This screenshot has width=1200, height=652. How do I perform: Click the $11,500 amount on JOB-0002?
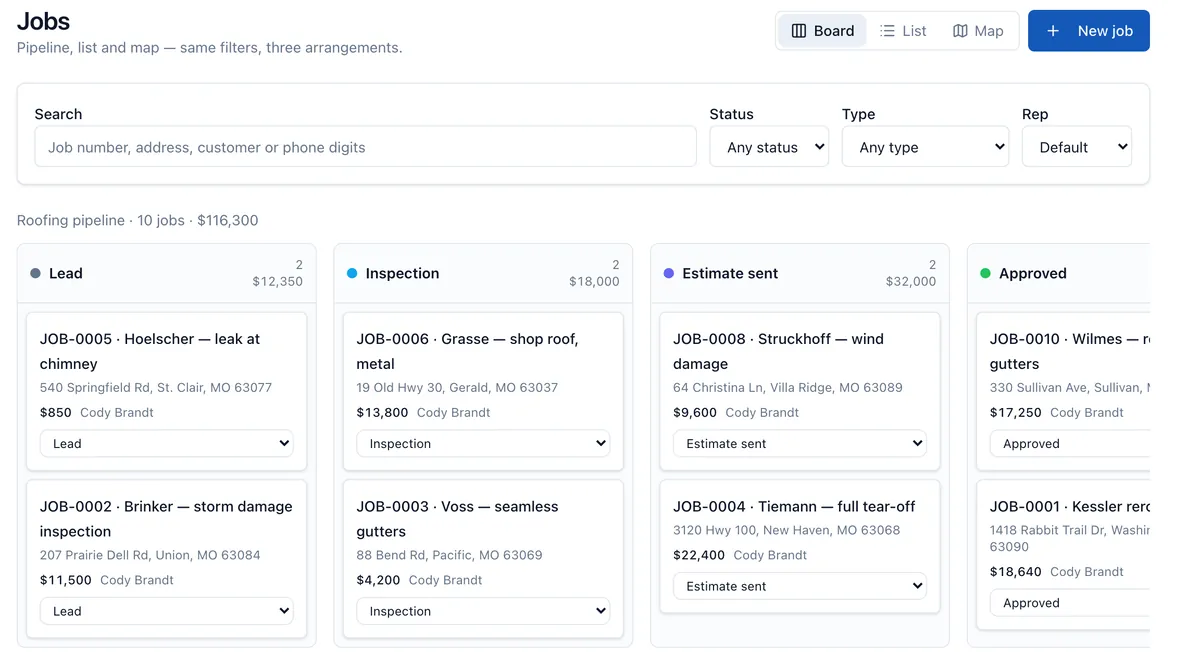(x=66, y=580)
